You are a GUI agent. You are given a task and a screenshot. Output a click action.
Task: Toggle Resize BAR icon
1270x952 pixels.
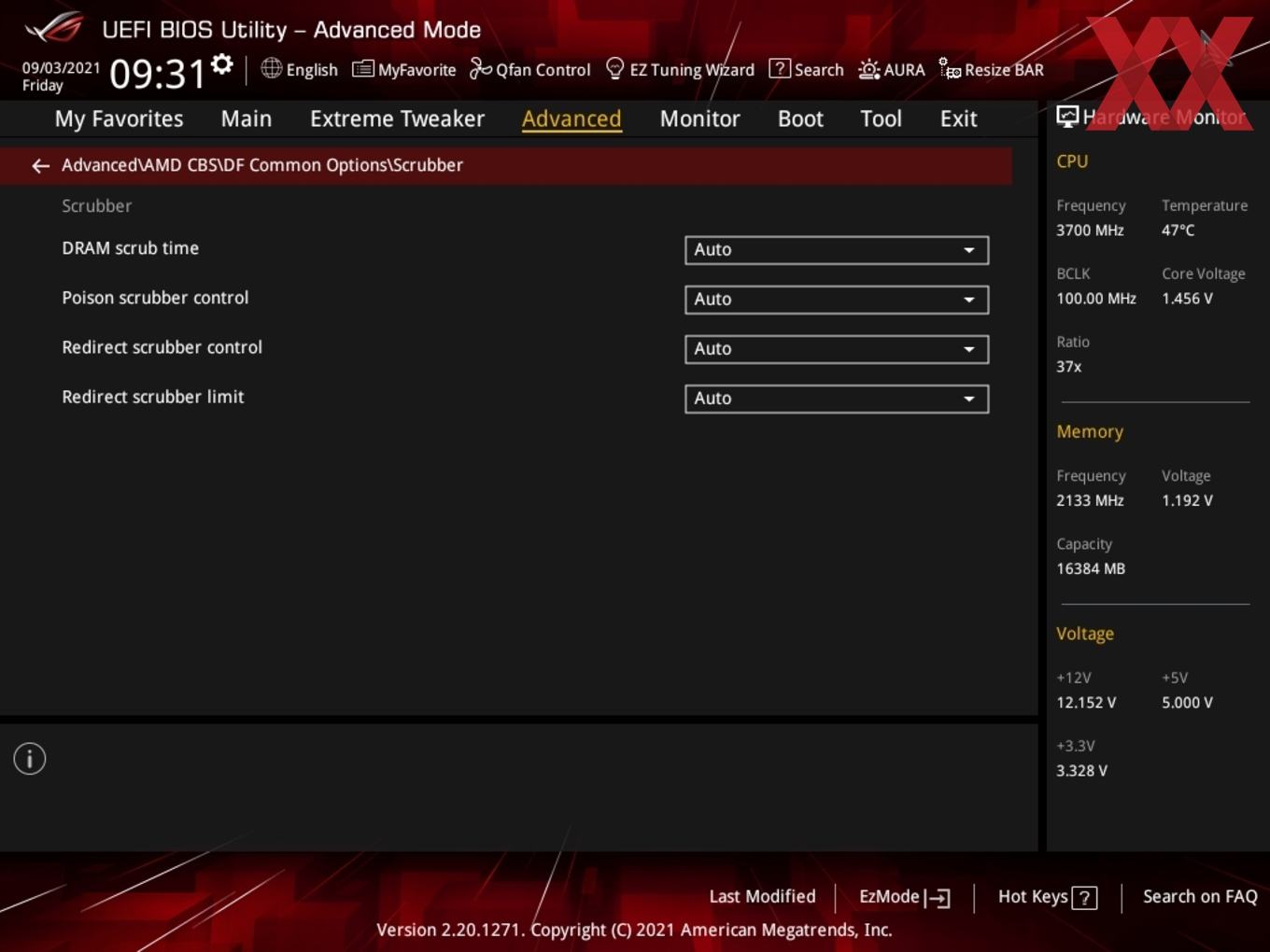click(x=950, y=69)
